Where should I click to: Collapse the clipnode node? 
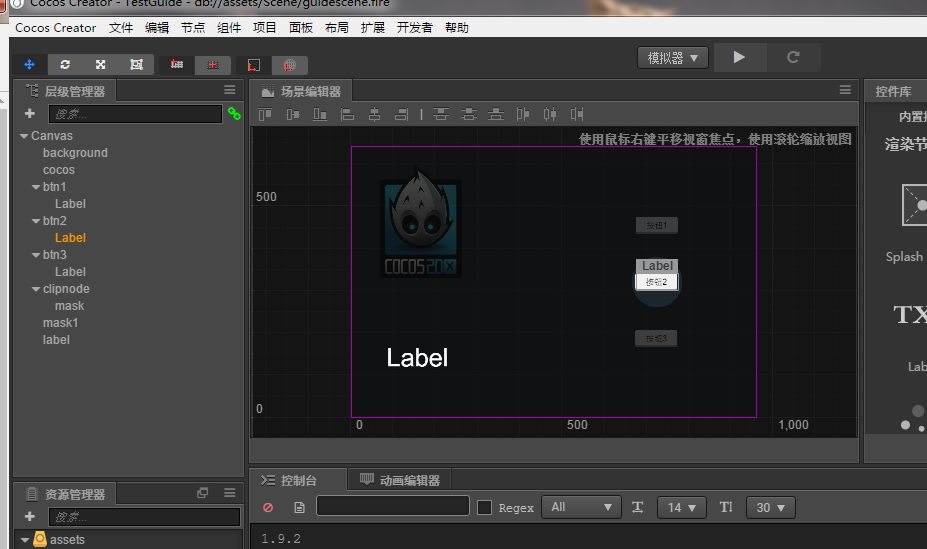tap(36, 290)
